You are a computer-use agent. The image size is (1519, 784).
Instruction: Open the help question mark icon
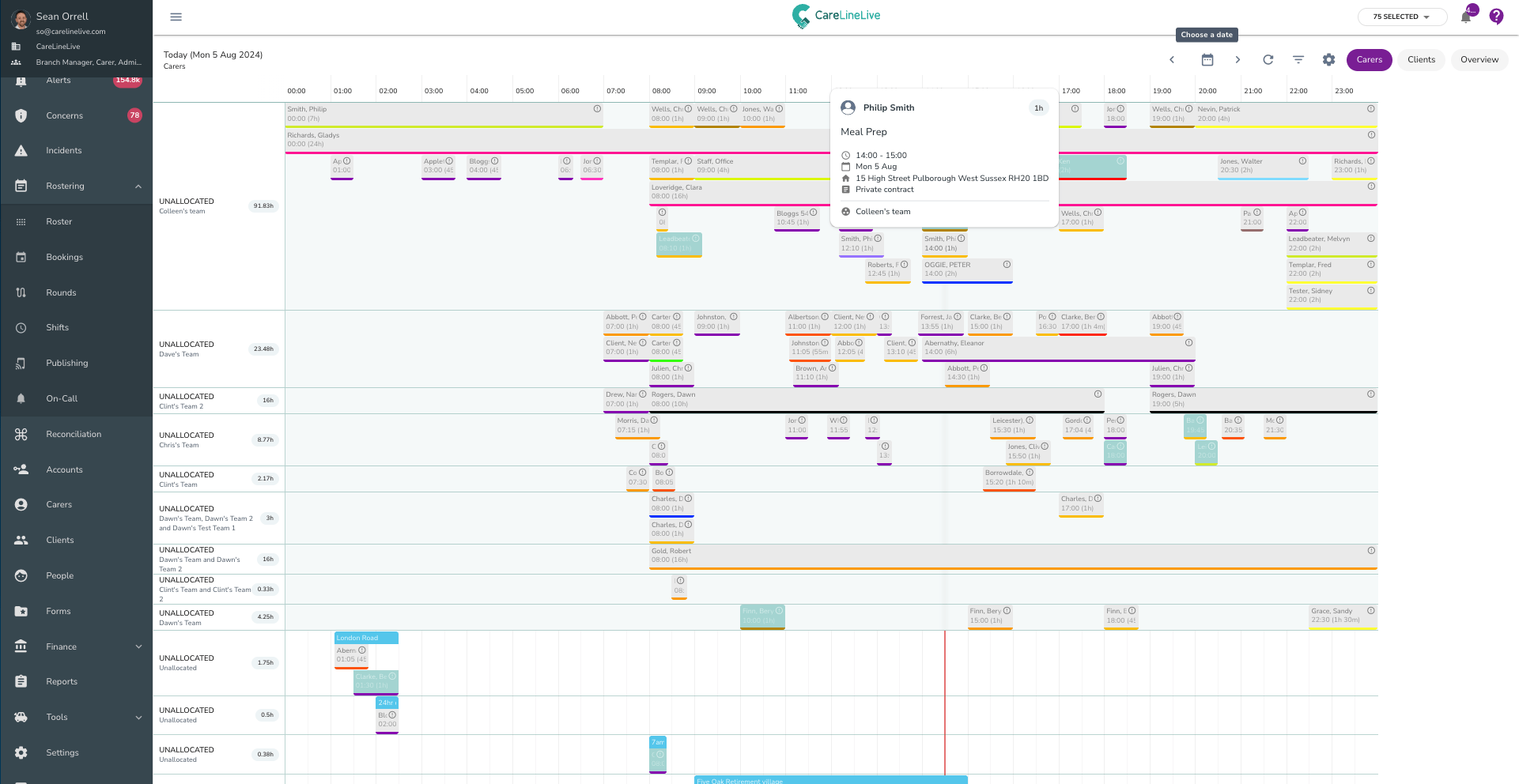coord(1496,17)
